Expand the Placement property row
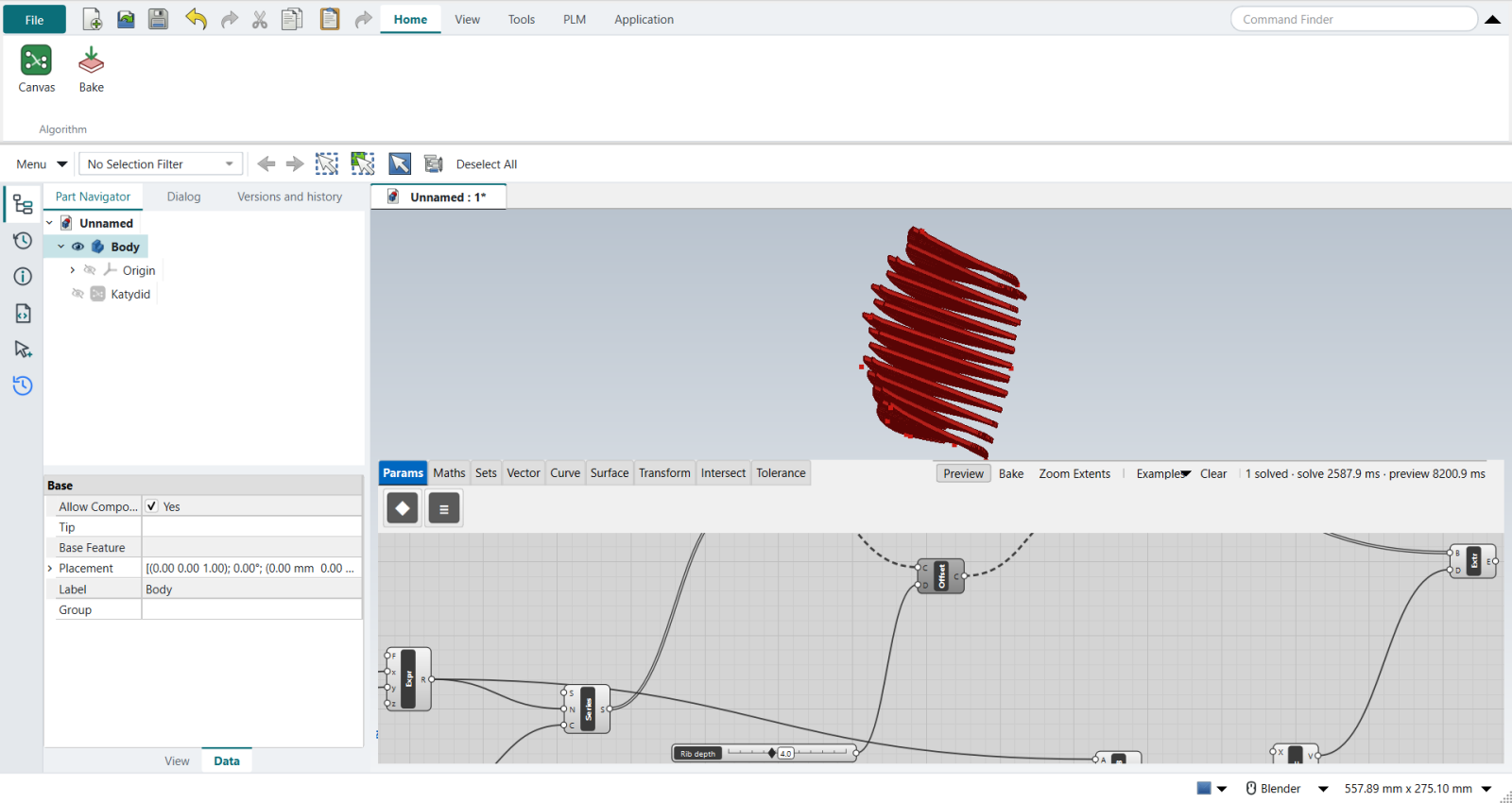Screen dimensions: 1512x803 coord(50,569)
